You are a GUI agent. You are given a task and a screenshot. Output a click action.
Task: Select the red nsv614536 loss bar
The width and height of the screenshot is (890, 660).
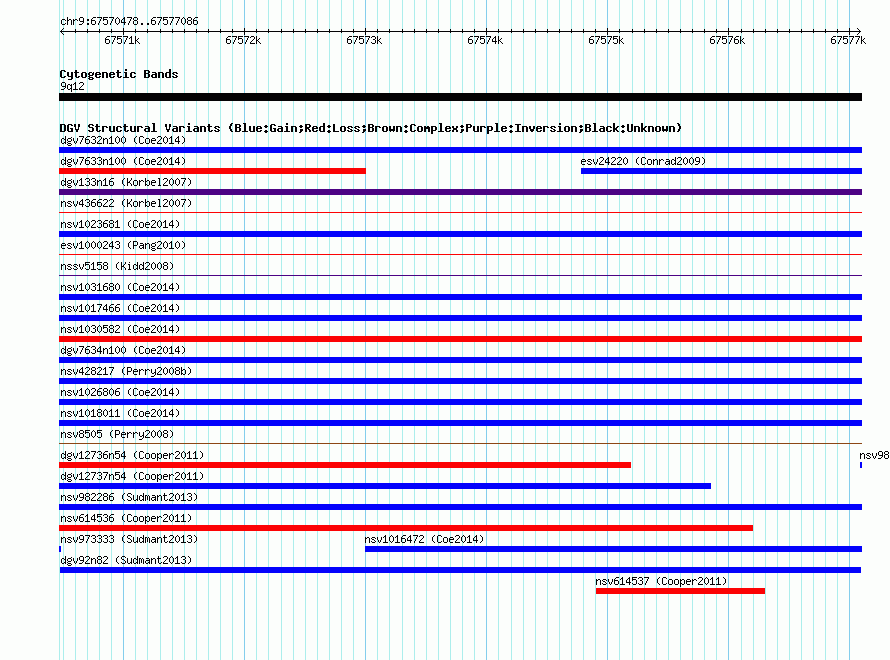pos(406,528)
